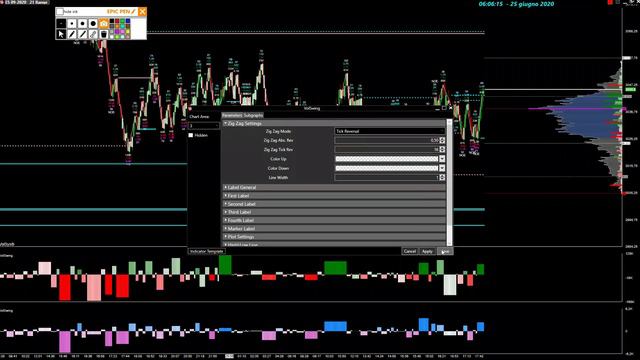Screen dimensions: 640x360
Task: Maximize the VolSwing settings dialog
Action: (x=444, y=108)
